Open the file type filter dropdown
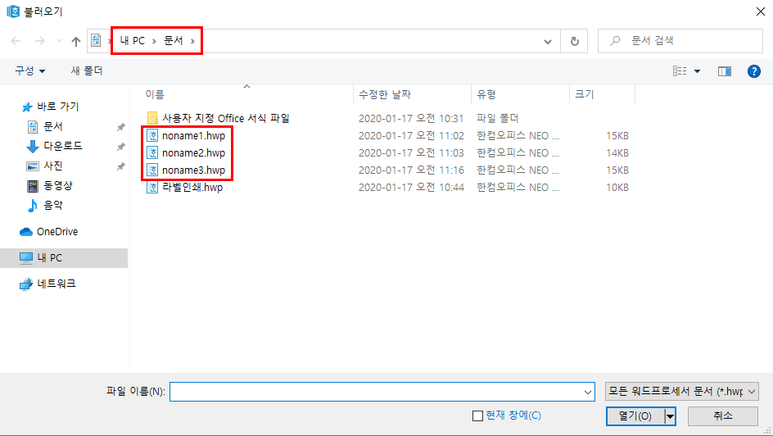Image resolution: width=773 pixels, height=436 pixels. 682,392
